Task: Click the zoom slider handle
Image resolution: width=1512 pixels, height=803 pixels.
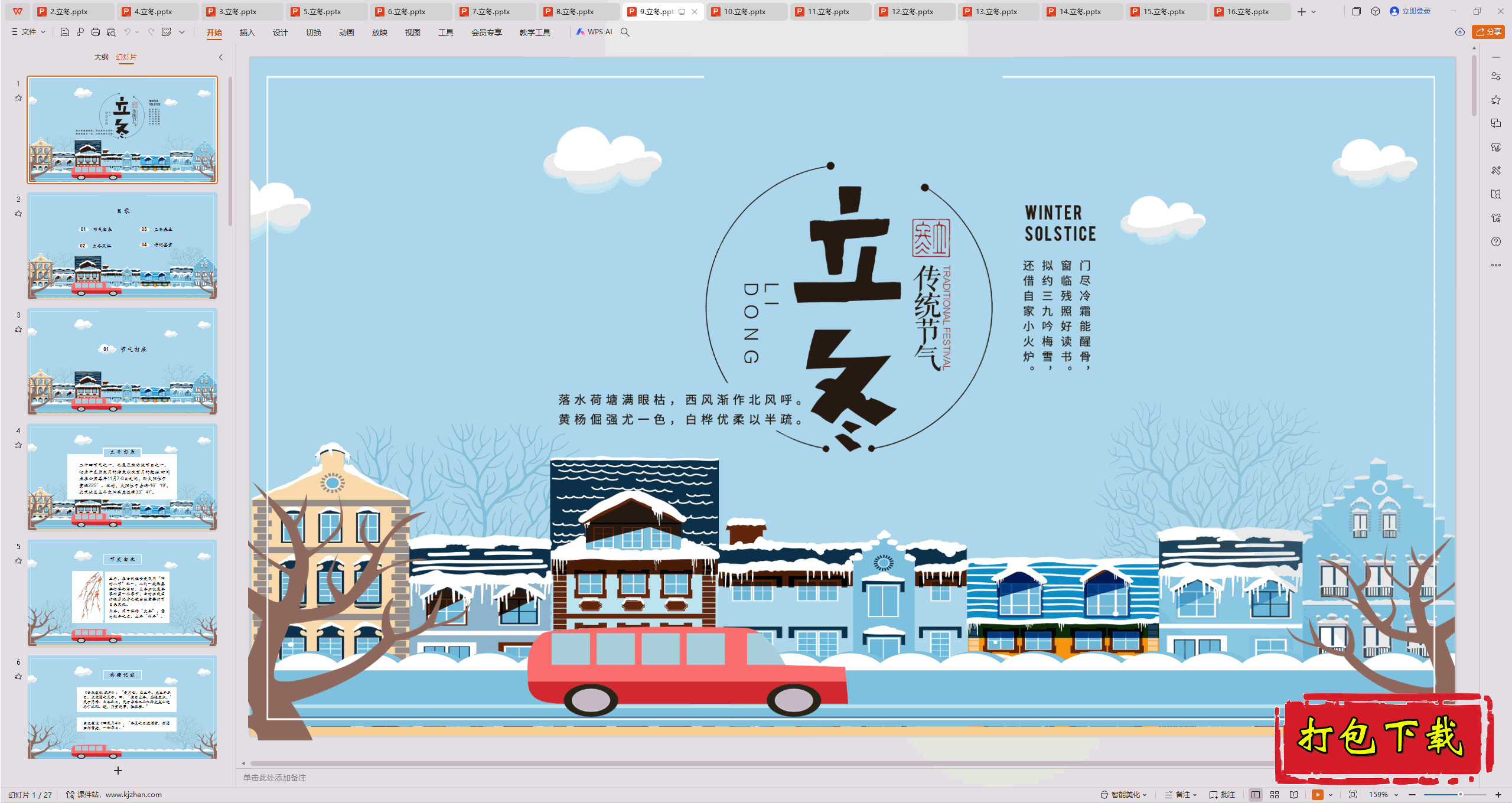Action: (x=1460, y=795)
